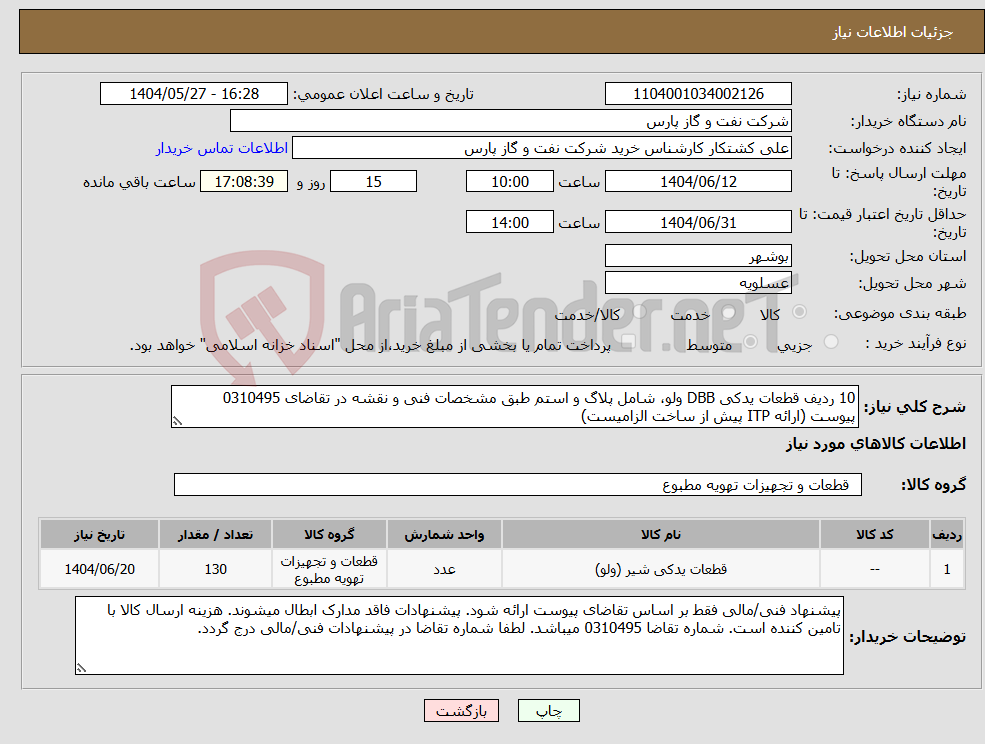
Task: Click the page header جزئیات اطلاعات نیاز
Action: coord(893,32)
